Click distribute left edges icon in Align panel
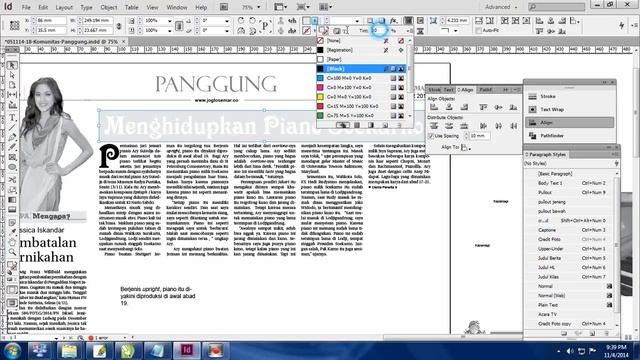The height and width of the screenshot is (360, 640). [x=483, y=126]
